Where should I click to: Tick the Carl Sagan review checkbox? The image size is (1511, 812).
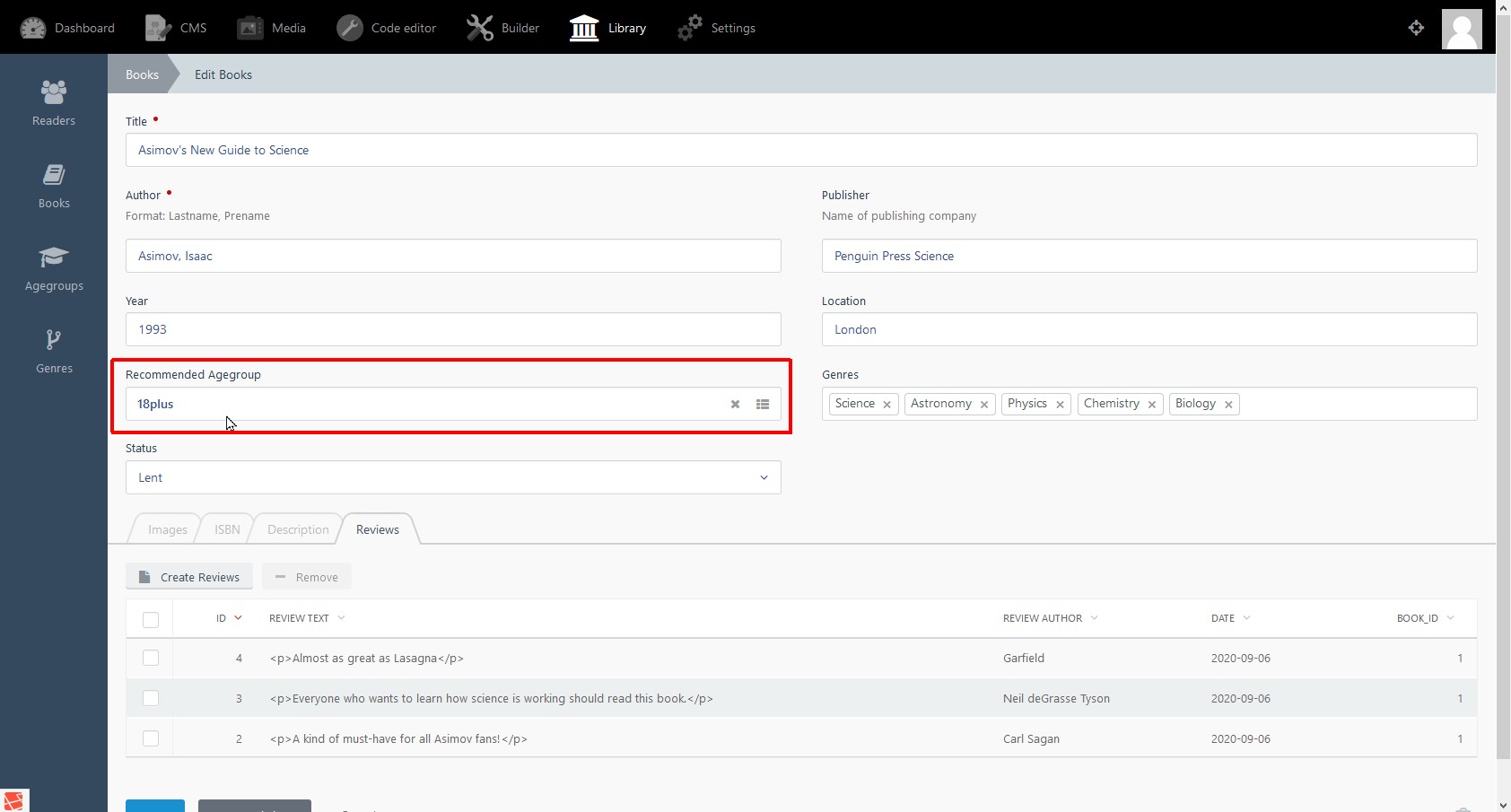point(151,738)
